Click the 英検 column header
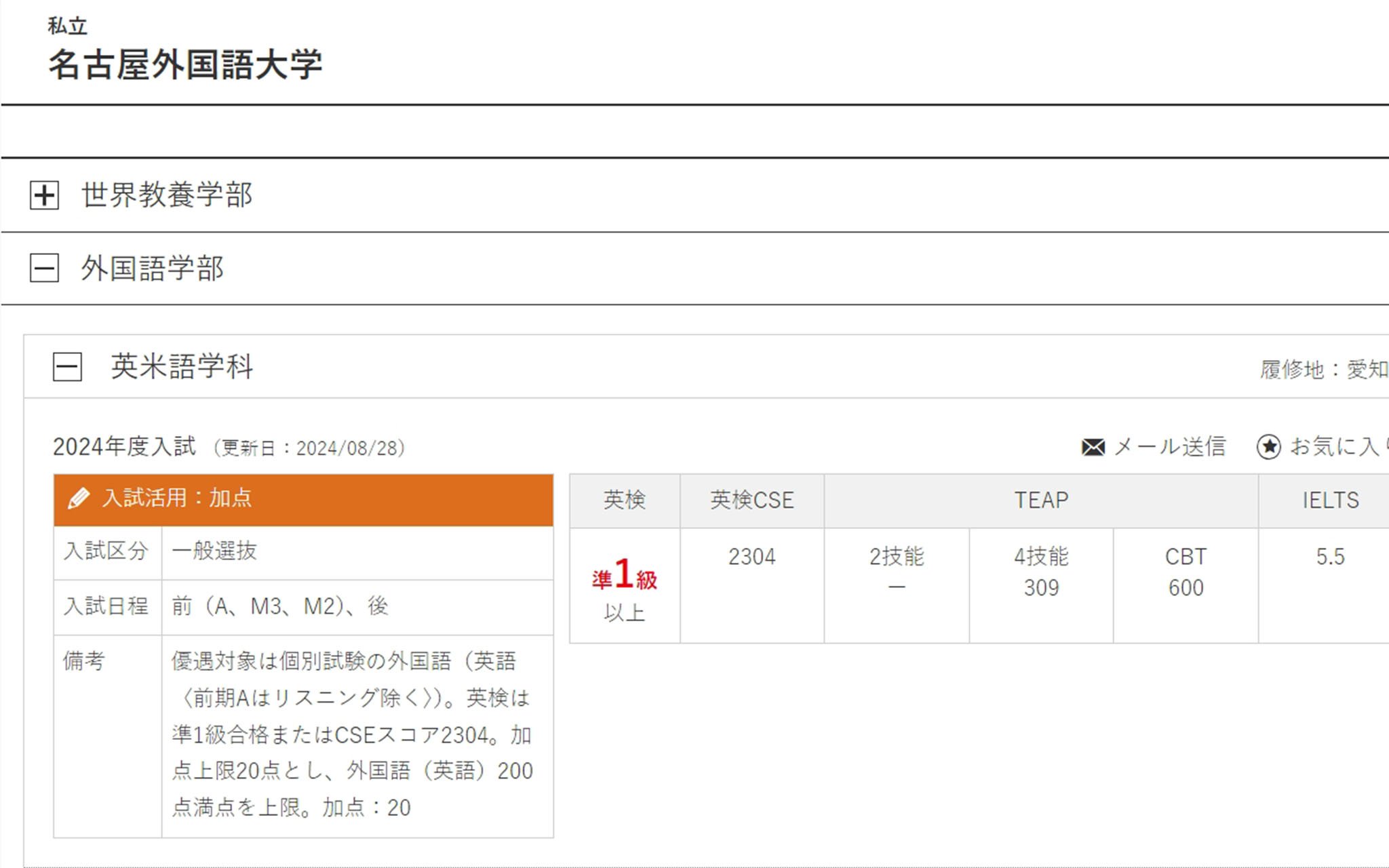This screenshot has width=1389, height=868. tap(625, 500)
